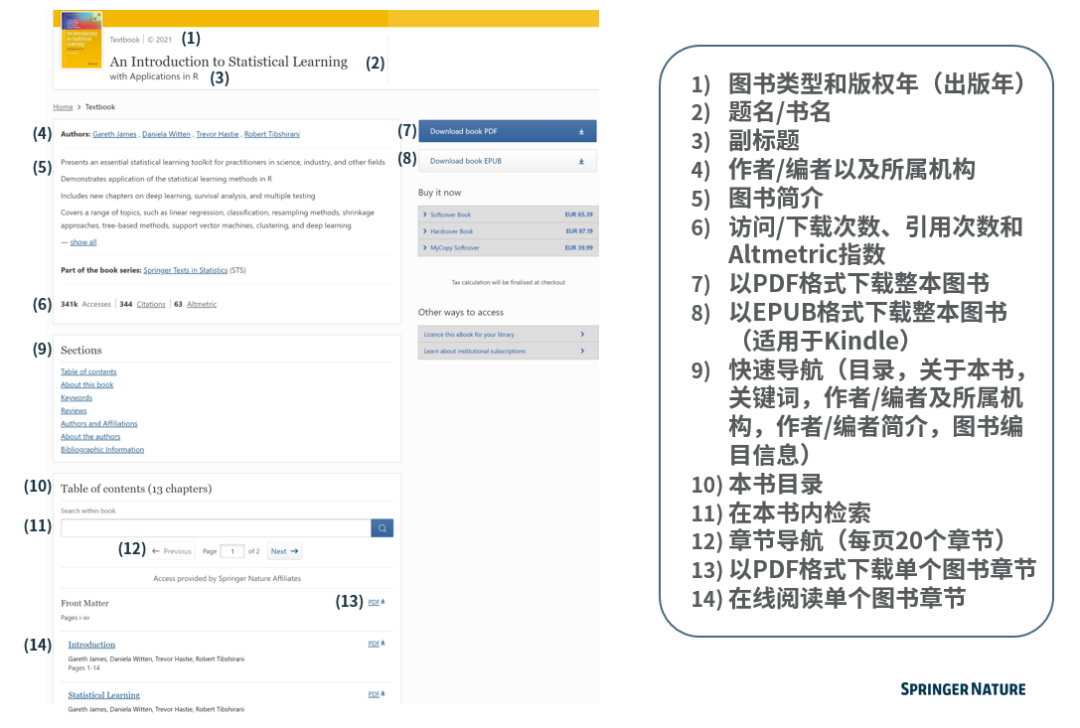Download the whole book as PDF
1080x728 pixels.
point(507,131)
